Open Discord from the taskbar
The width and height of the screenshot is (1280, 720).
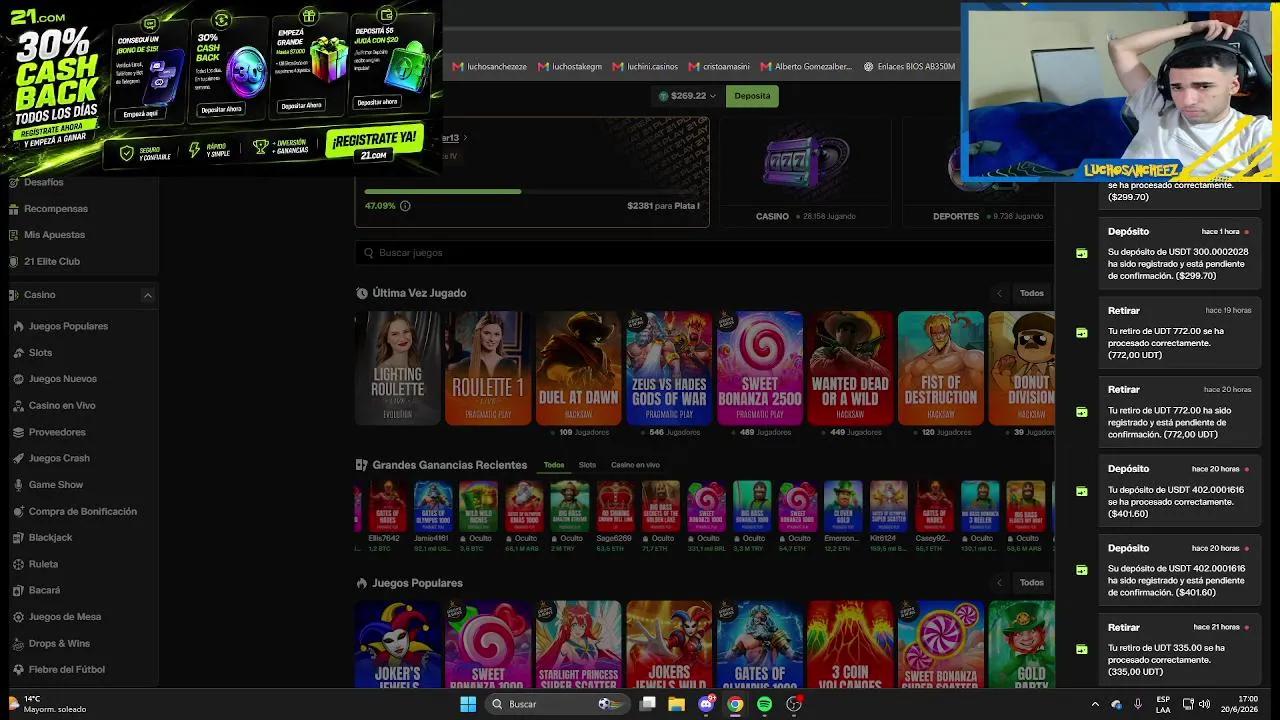point(706,704)
